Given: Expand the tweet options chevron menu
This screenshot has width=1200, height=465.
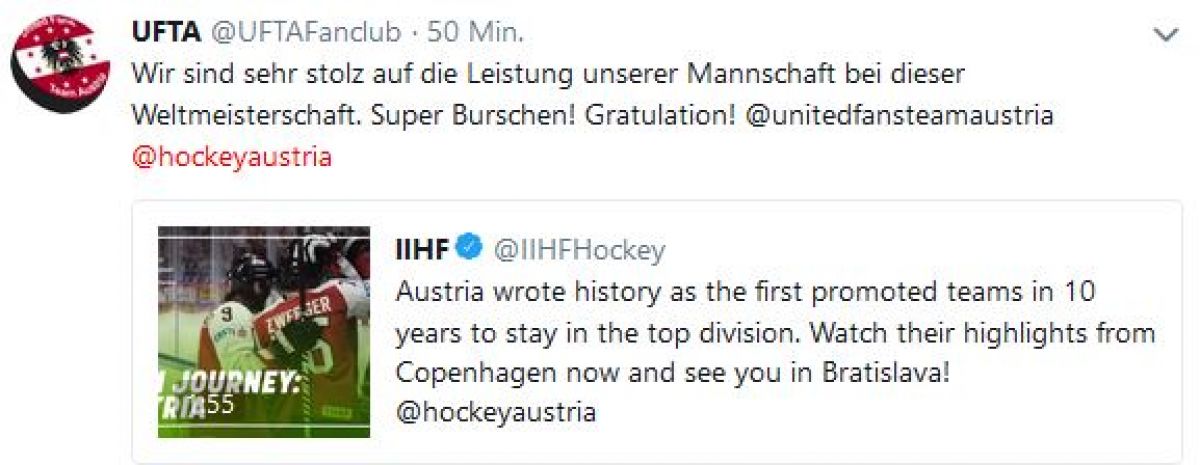Looking at the screenshot, I should pos(1165,36).
